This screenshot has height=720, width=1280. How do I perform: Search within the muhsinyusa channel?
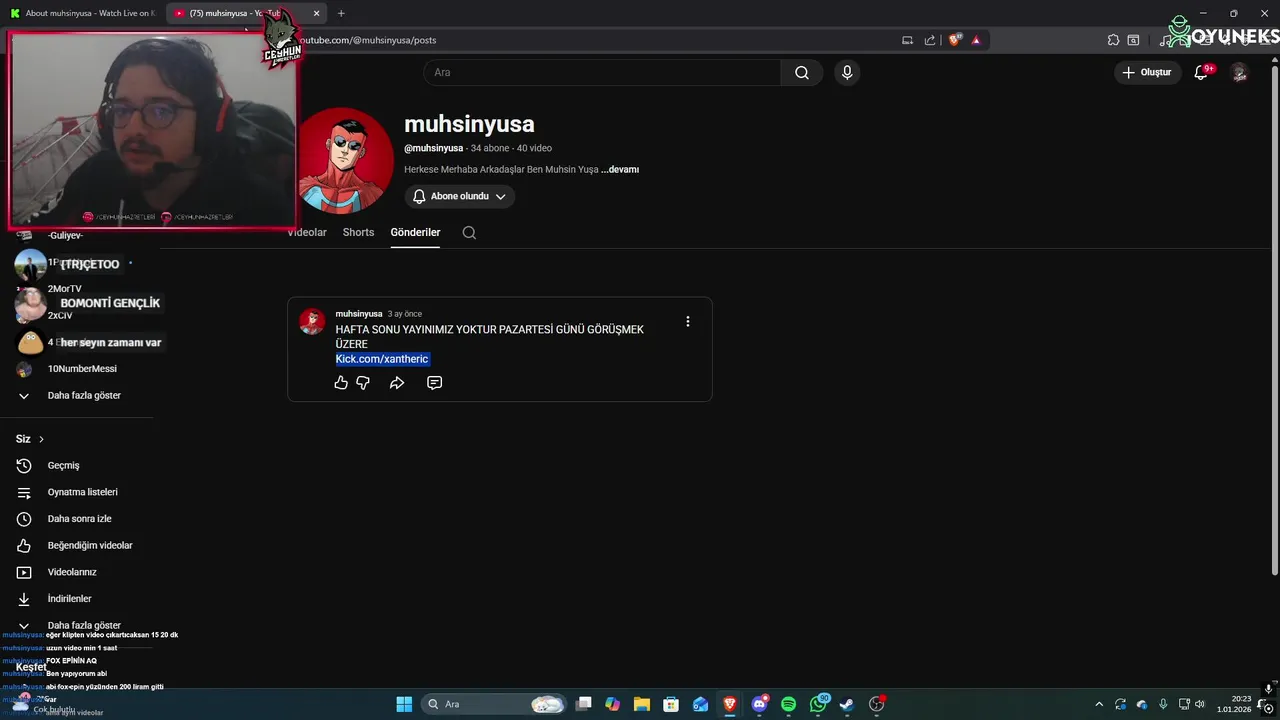(469, 232)
